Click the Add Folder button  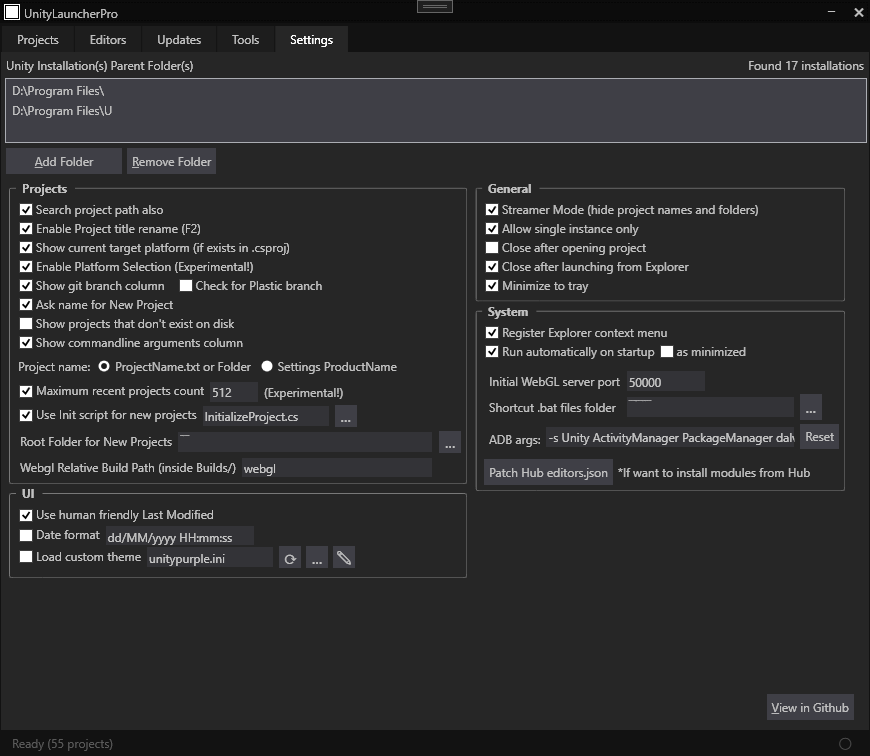(x=64, y=162)
